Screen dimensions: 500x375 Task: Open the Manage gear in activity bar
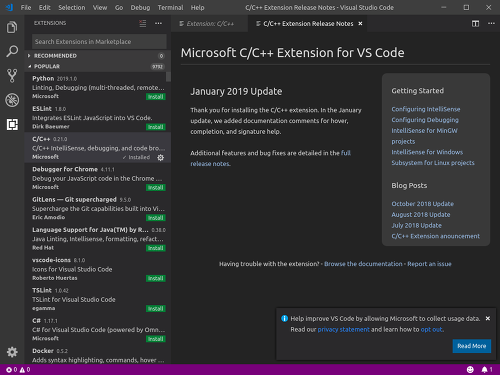pos(12,352)
